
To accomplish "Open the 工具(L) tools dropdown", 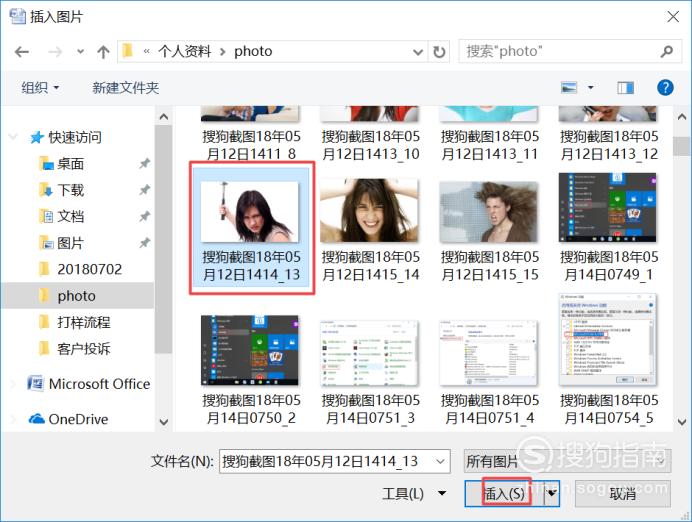I will coord(414,493).
